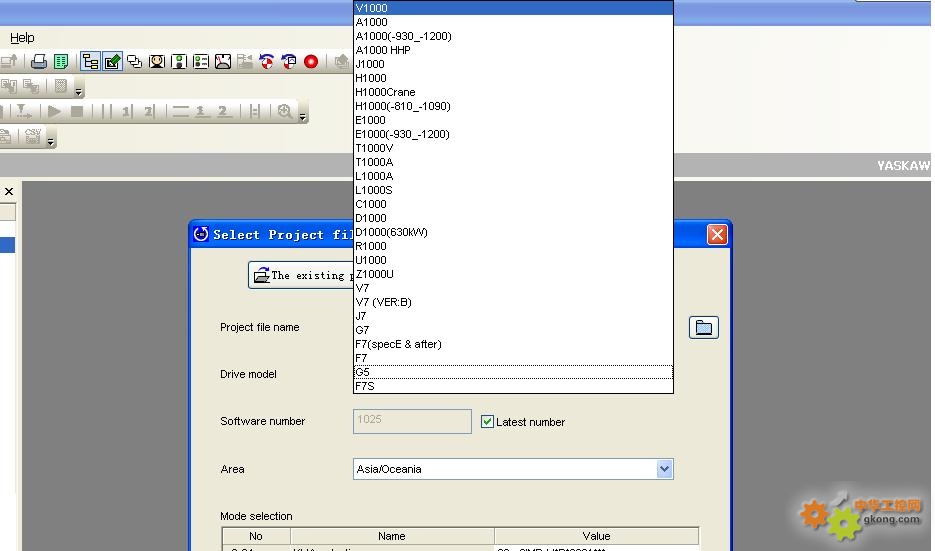Image resolution: width=935 pixels, height=551 pixels.
Task: Click the cascade windows icon
Action: coord(135,61)
